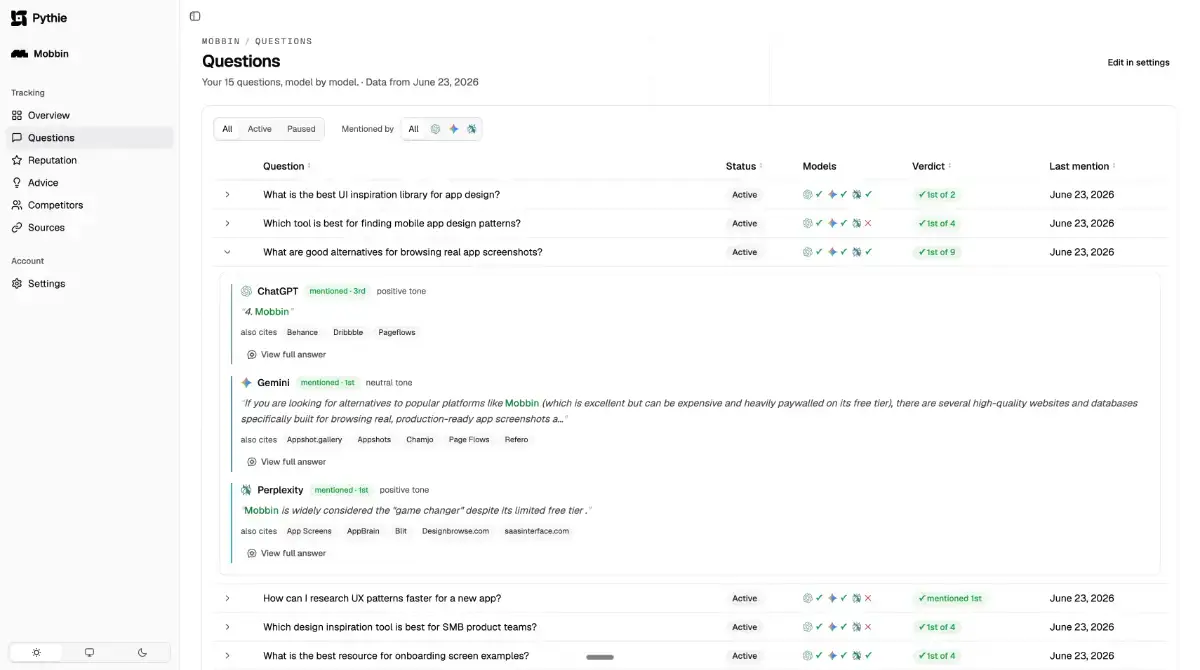Sort by the Last mention column
1200x670 pixels.
(1082, 166)
